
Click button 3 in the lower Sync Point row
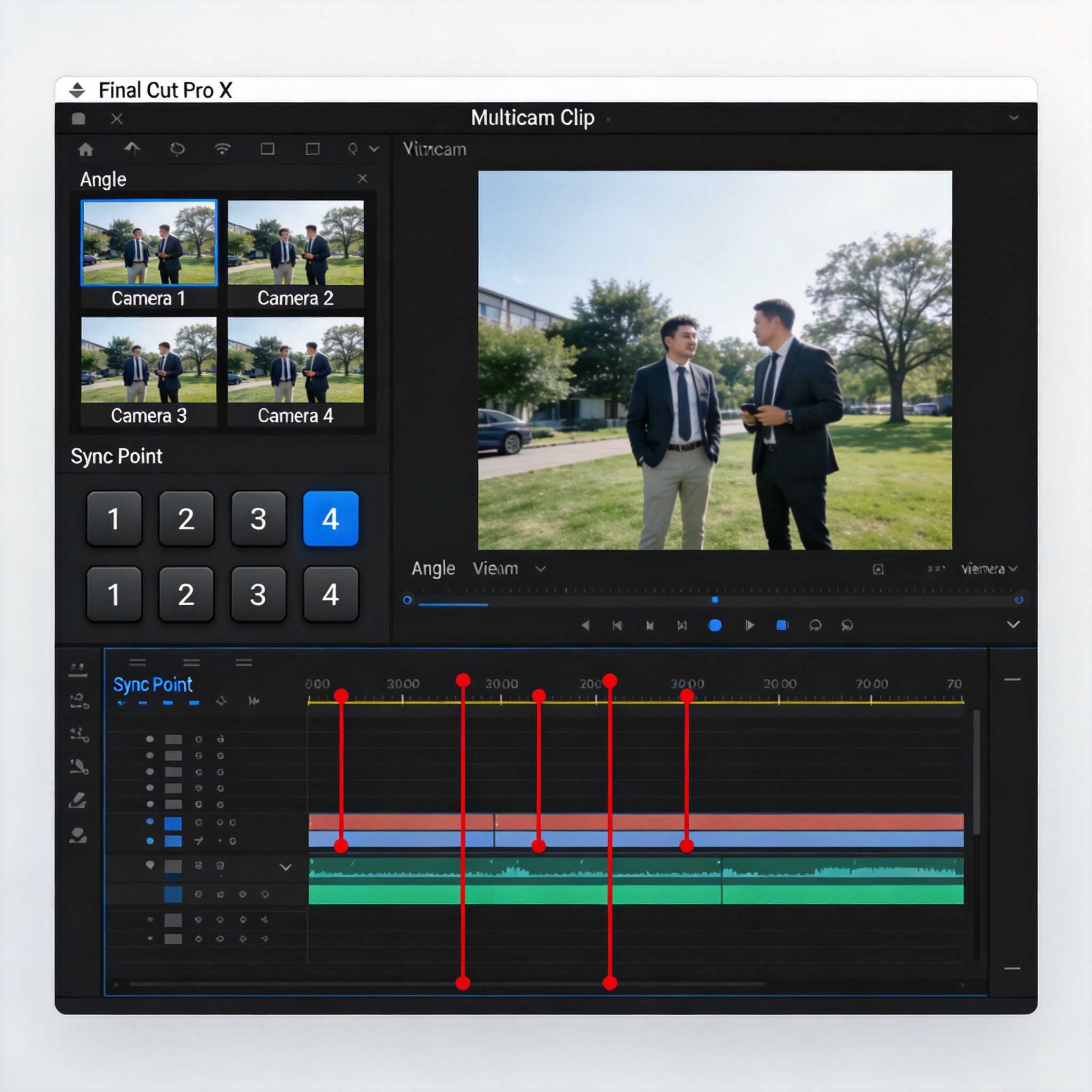click(258, 594)
